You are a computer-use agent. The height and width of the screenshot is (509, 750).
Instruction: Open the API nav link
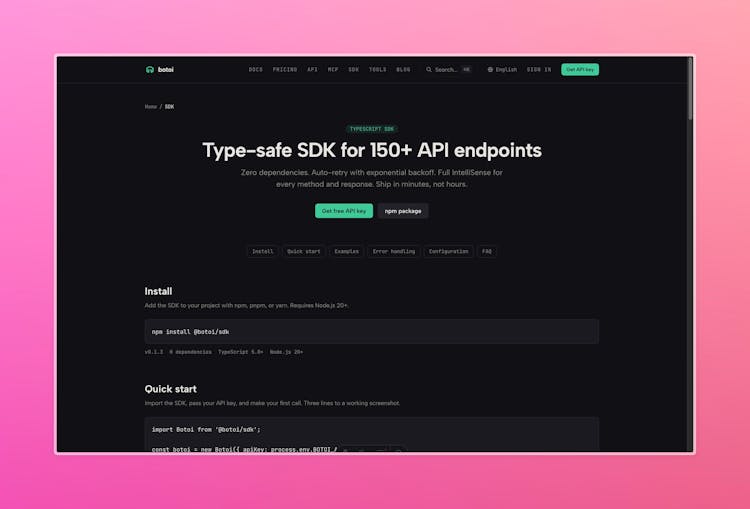[312, 70]
